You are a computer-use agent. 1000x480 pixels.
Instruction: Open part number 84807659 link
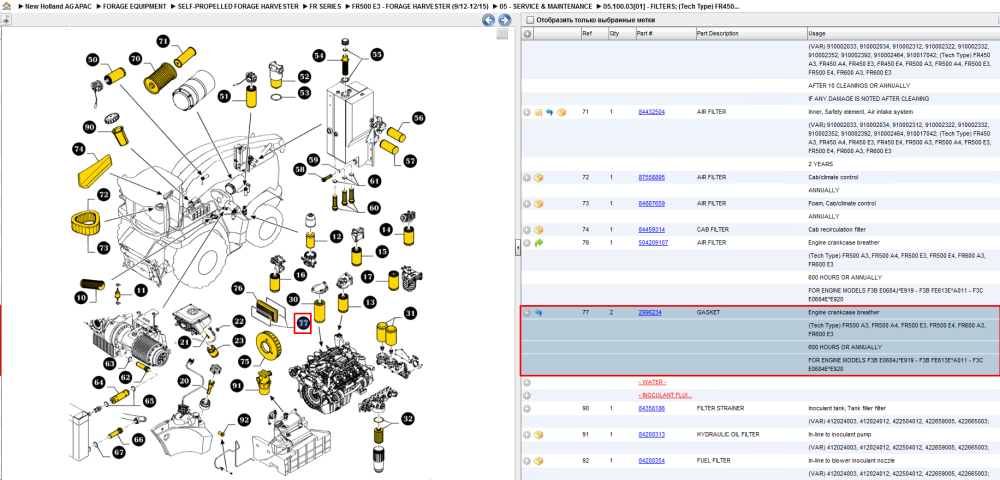tap(651, 204)
